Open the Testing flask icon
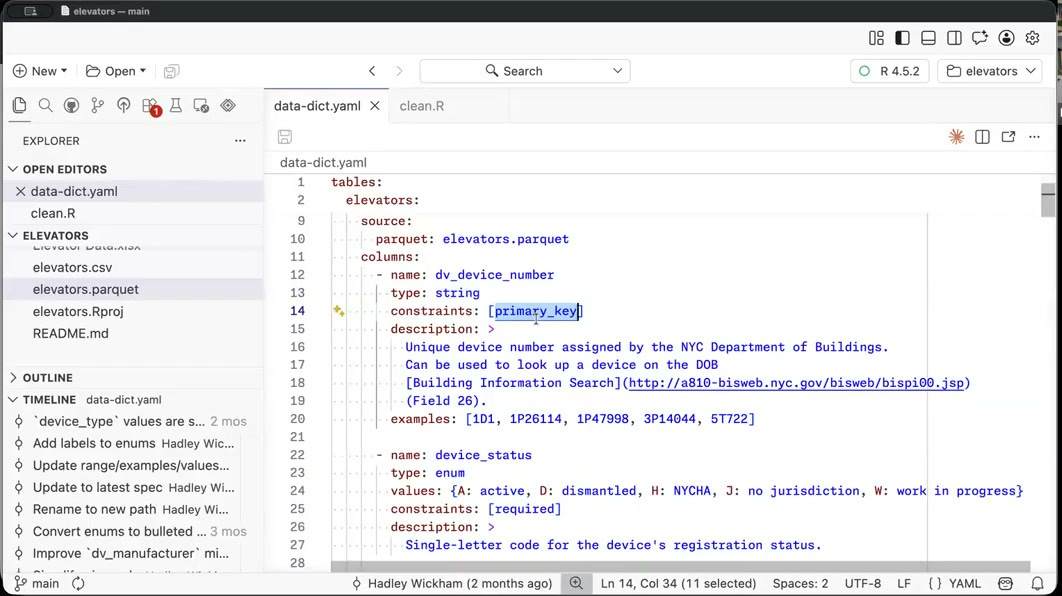Image resolution: width=1062 pixels, height=596 pixels. coord(175,106)
